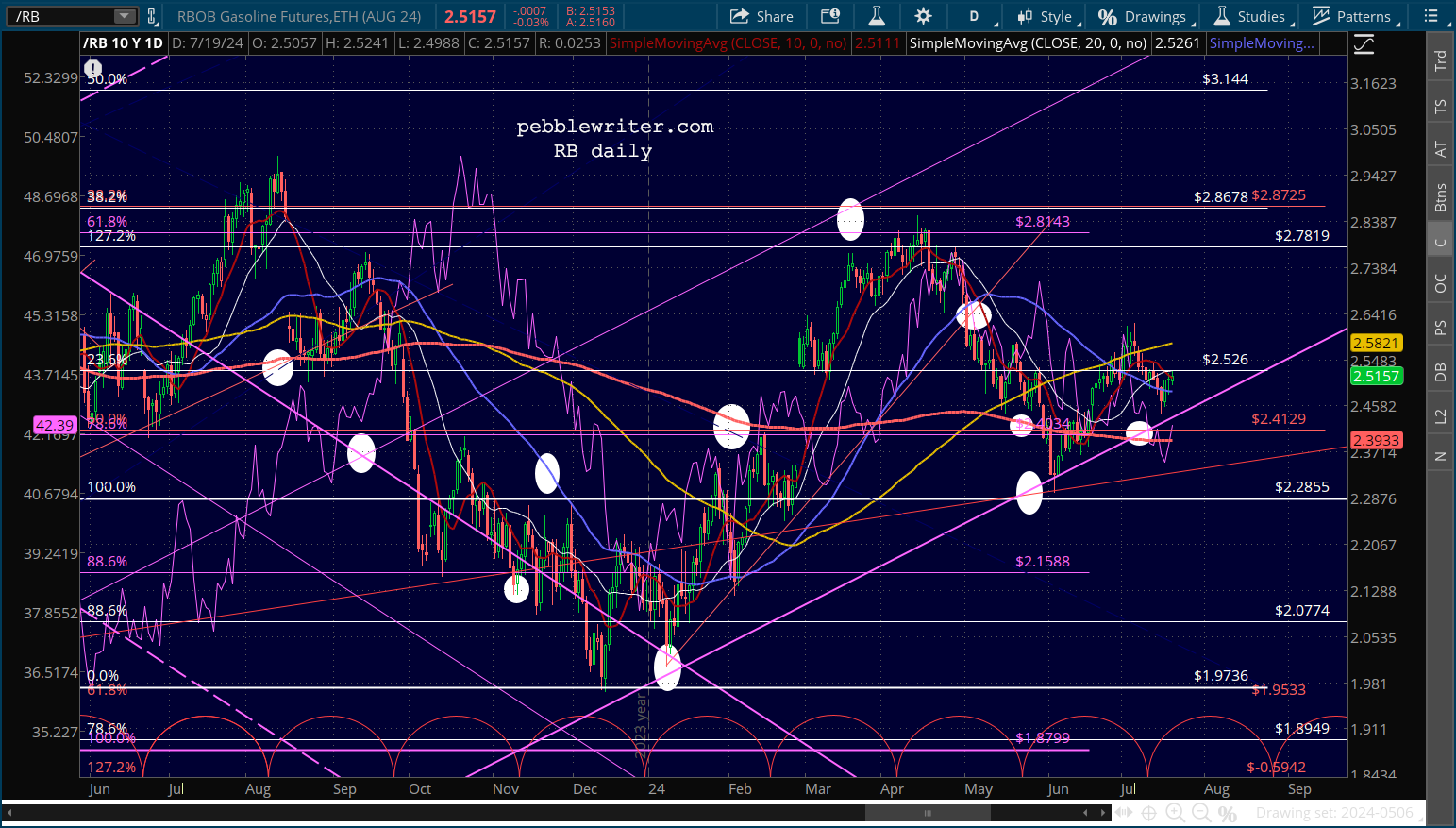This screenshot has width=1456, height=828.
Task: Open Edit Studies flask icon
Action: pyautogui.click(x=877, y=16)
